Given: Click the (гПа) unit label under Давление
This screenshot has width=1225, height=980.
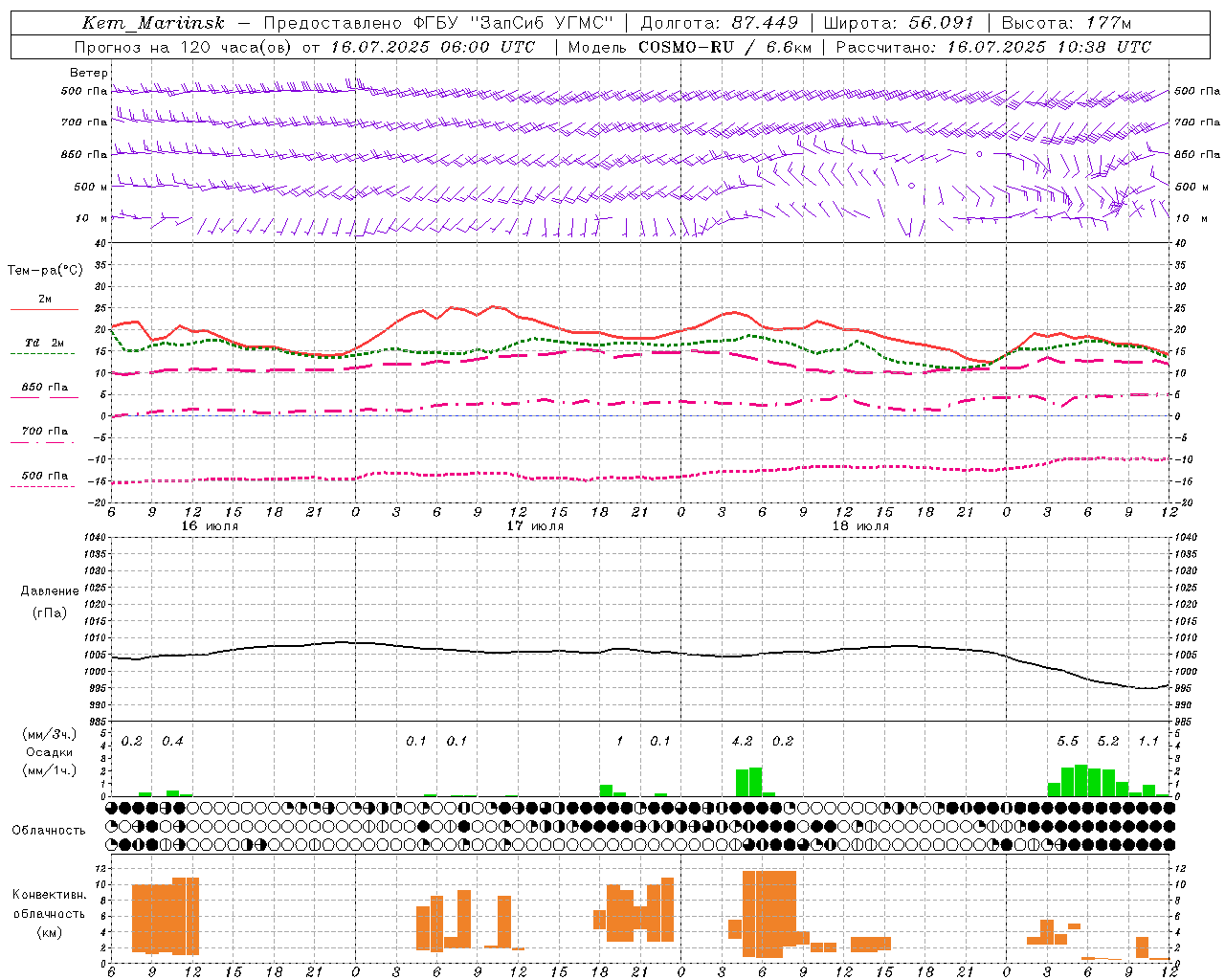Looking at the screenshot, I should [50, 612].
